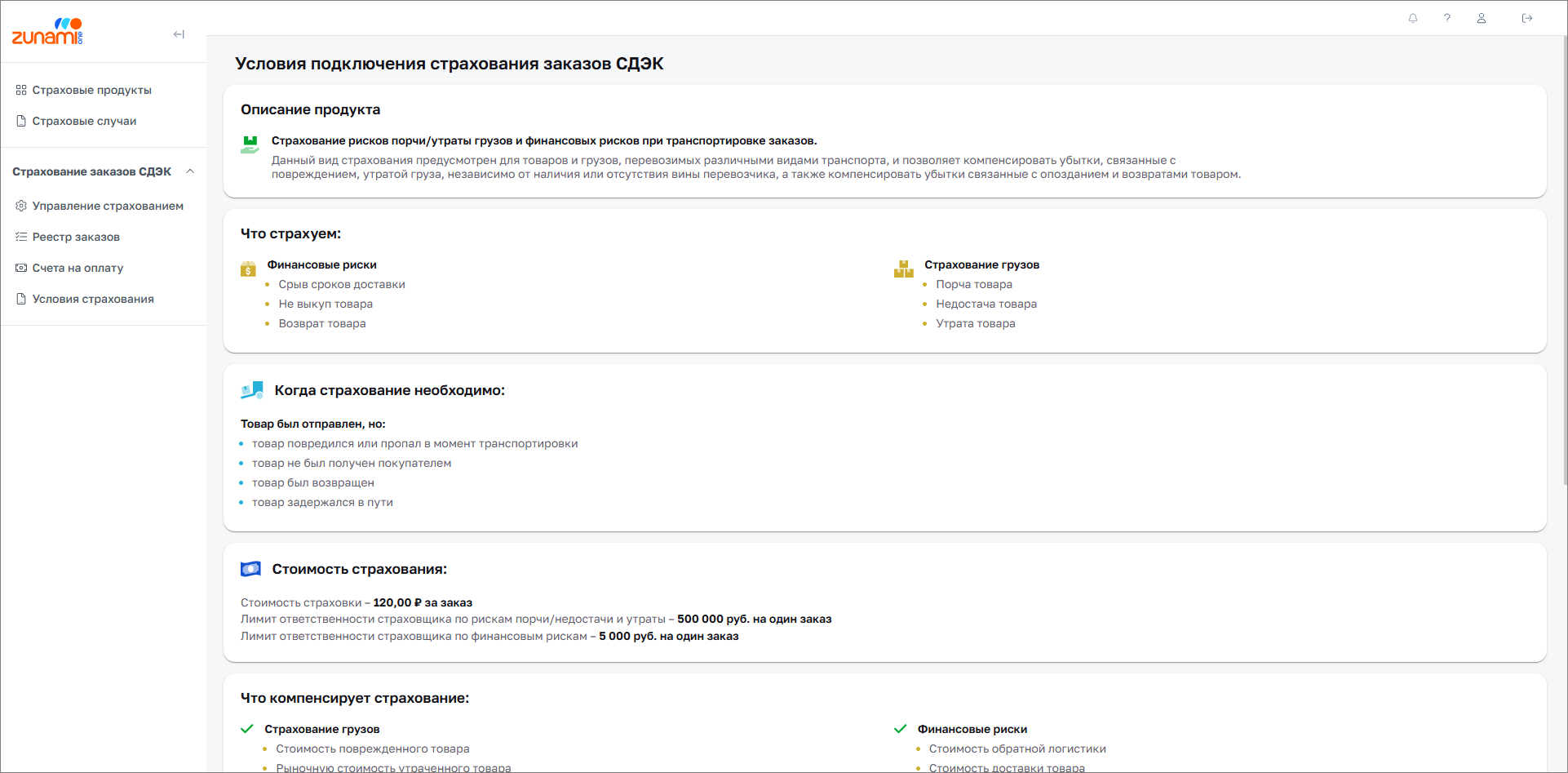Click the document icon beside Условия страхования

pyautogui.click(x=20, y=299)
